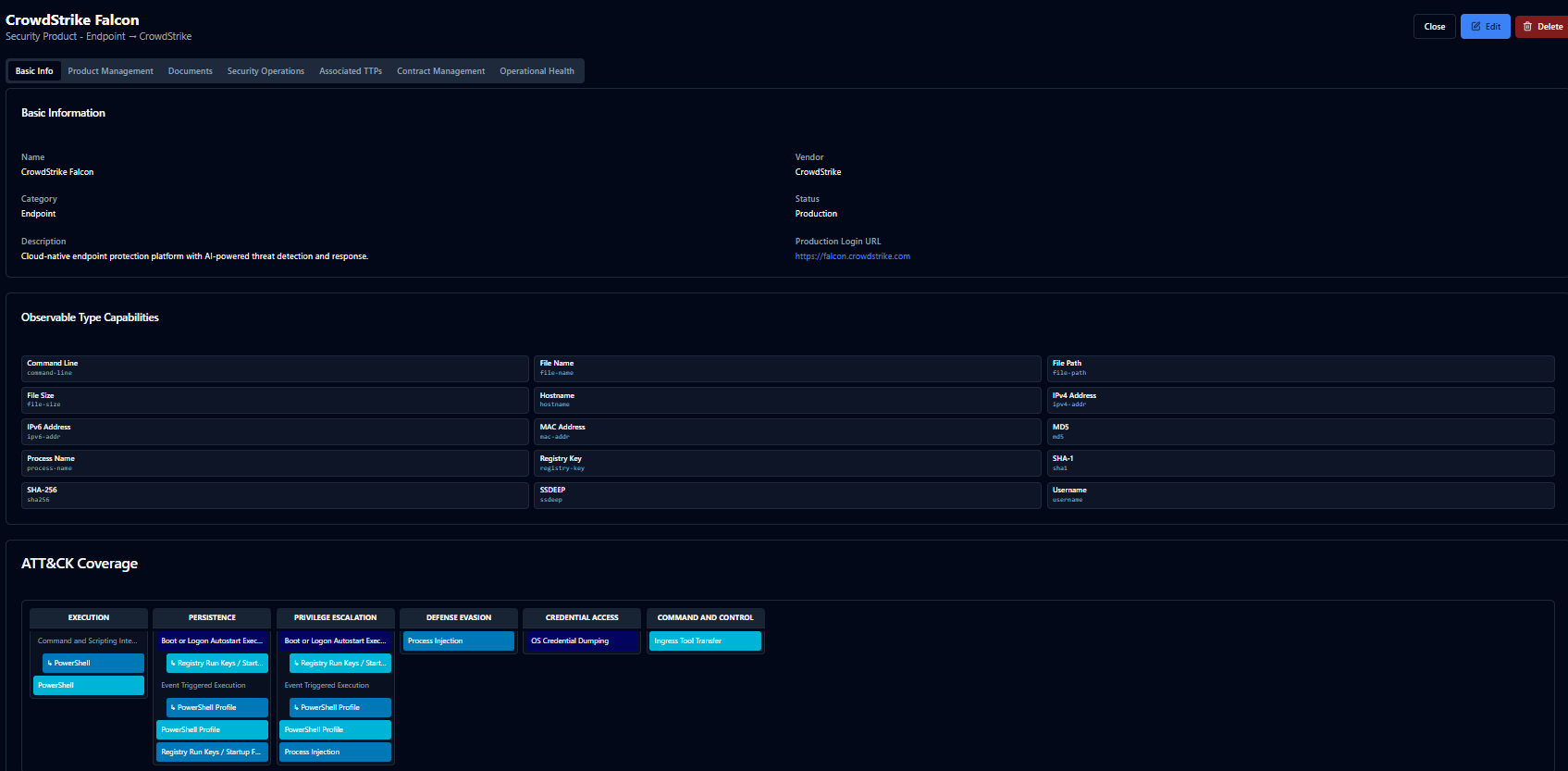Go to the Contract Management tab
Image resolution: width=1568 pixels, height=771 pixels.
[x=440, y=71]
